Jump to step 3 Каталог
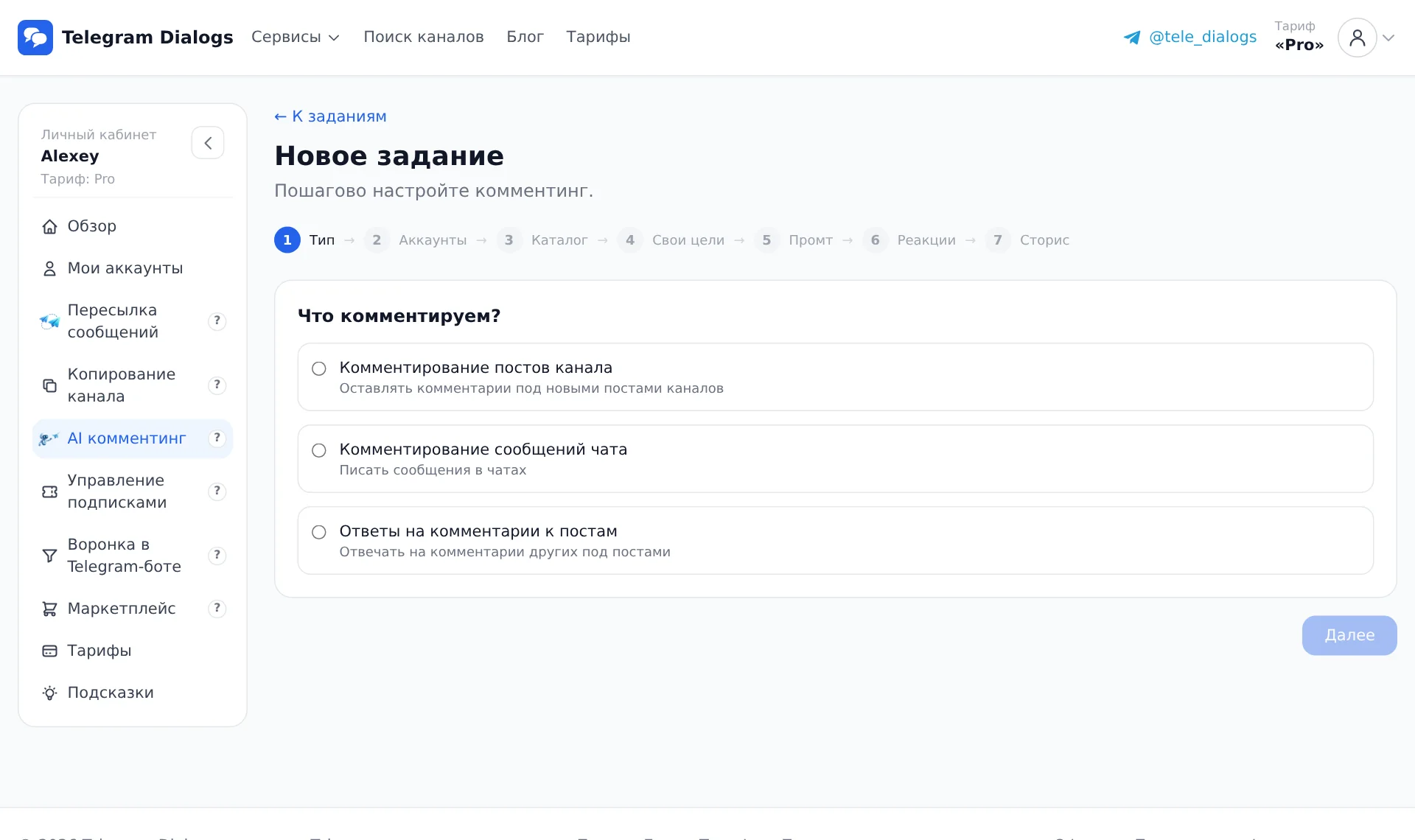 click(542, 240)
